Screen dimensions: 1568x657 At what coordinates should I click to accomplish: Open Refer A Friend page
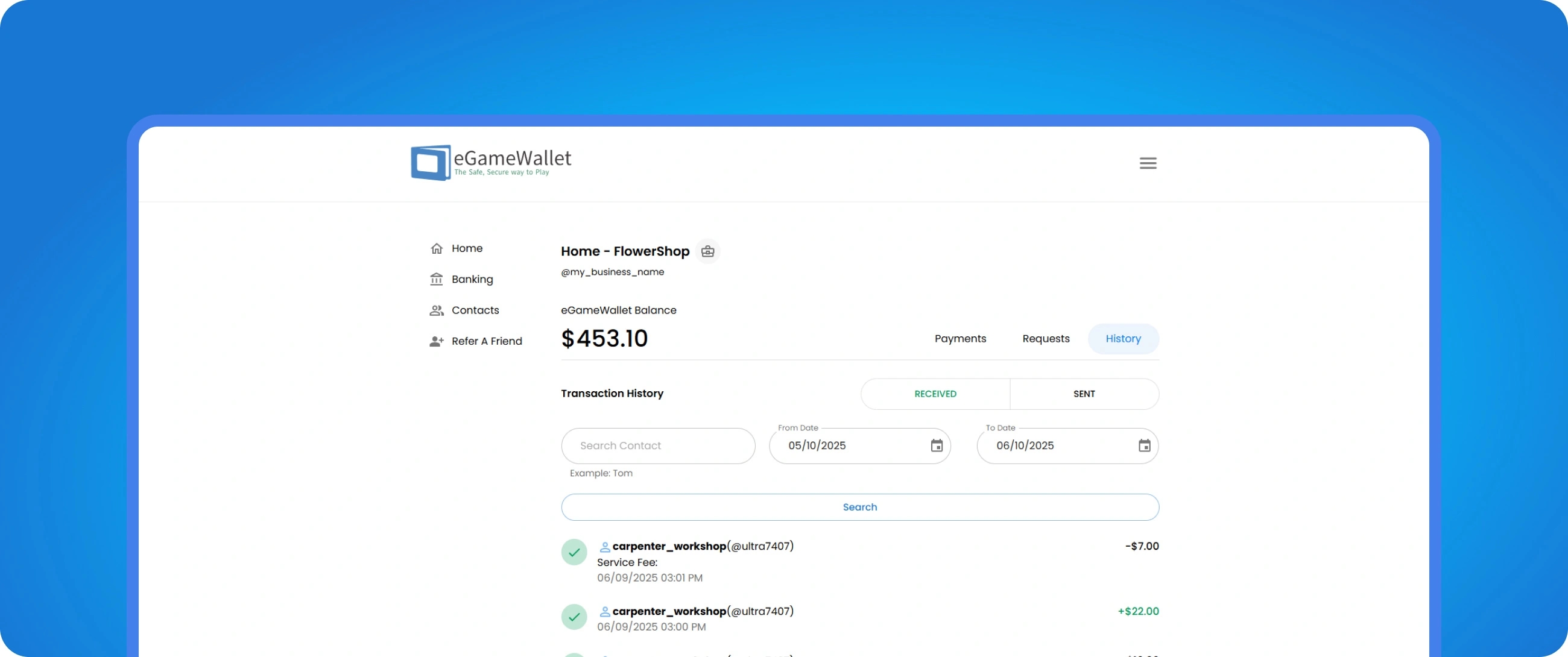coord(486,341)
